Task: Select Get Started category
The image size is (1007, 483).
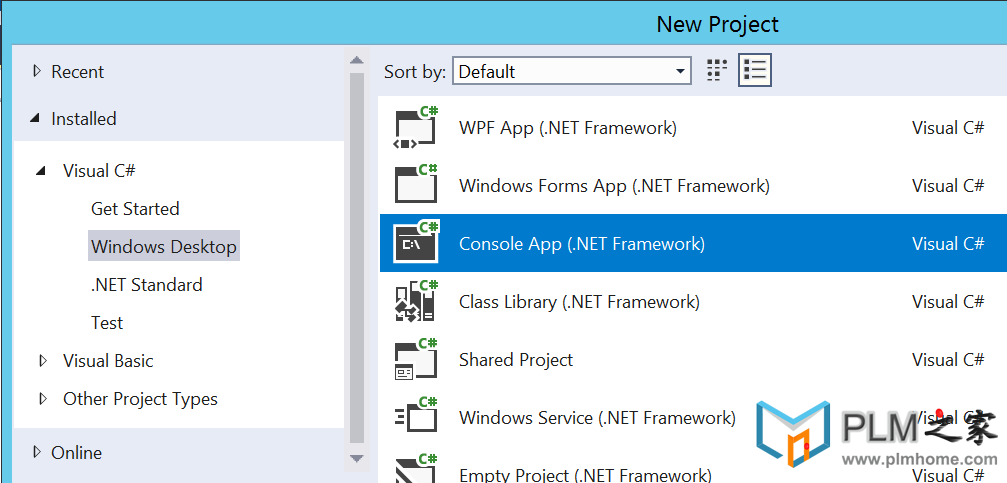Action: [135, 209]
